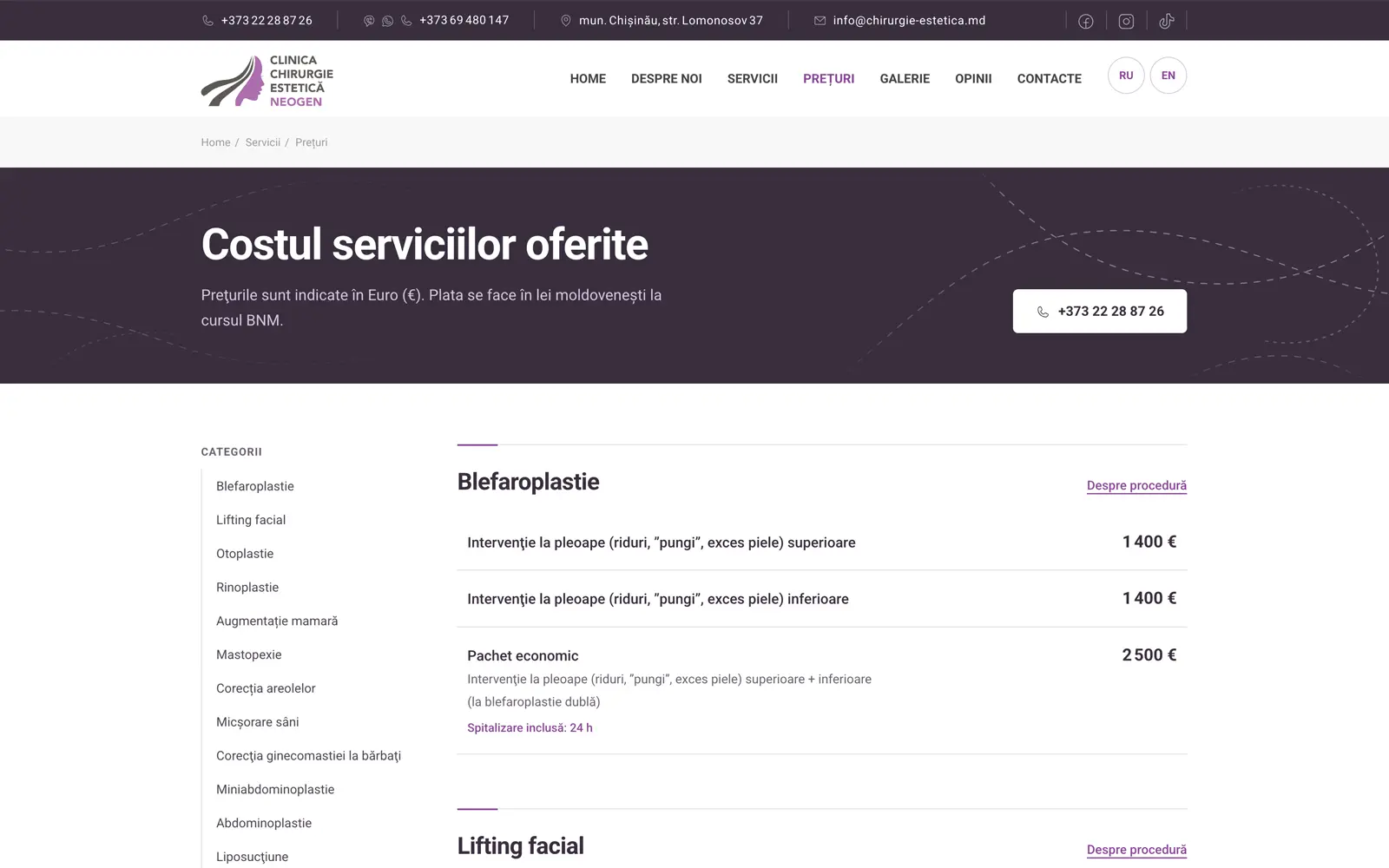Select Micșorare sâni category

pos(258,722)
